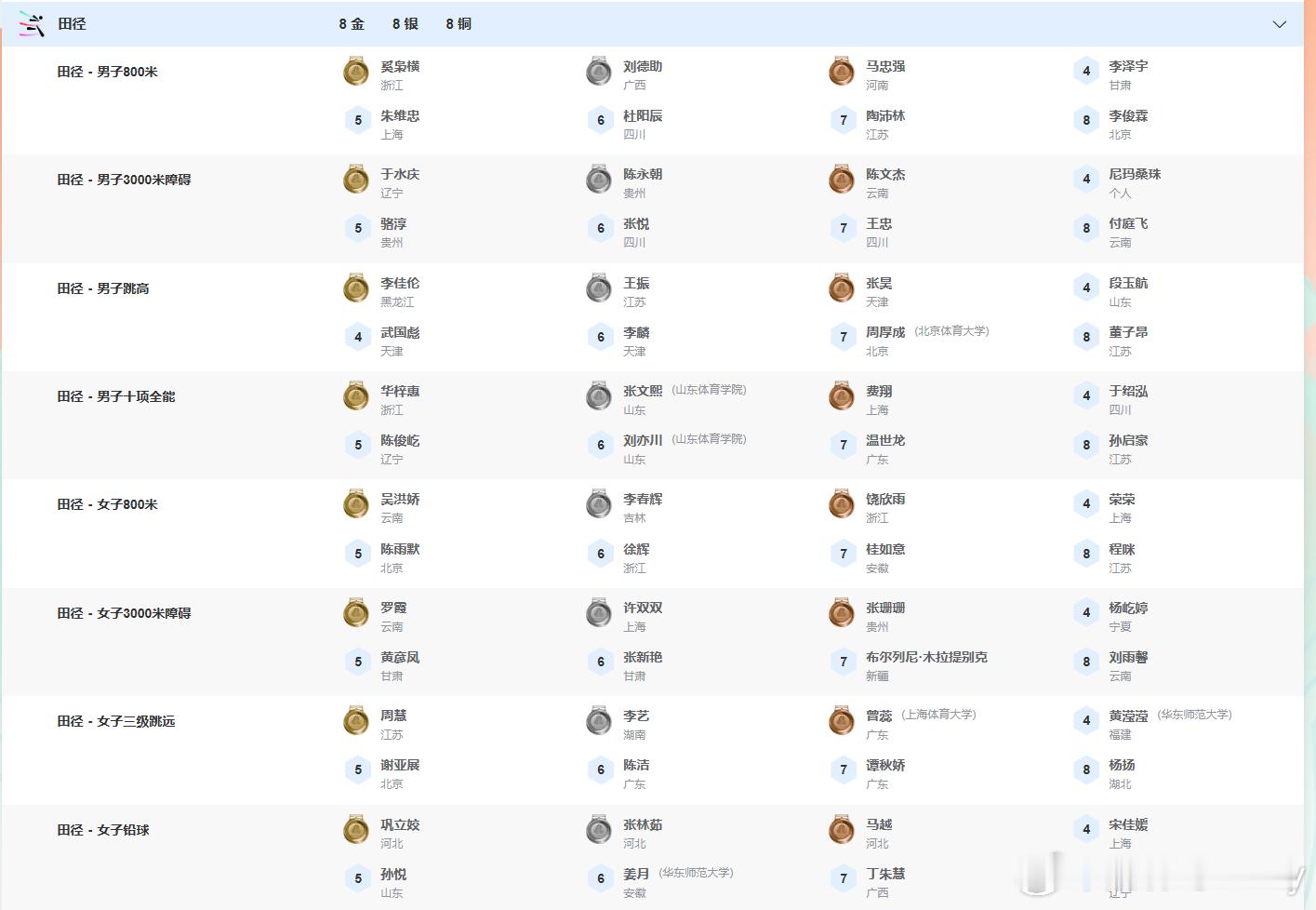The height and width of the screenshot is (910, 1316).
Task: Click the '8 金' gold medal count
Action: (x=352, y=24)
